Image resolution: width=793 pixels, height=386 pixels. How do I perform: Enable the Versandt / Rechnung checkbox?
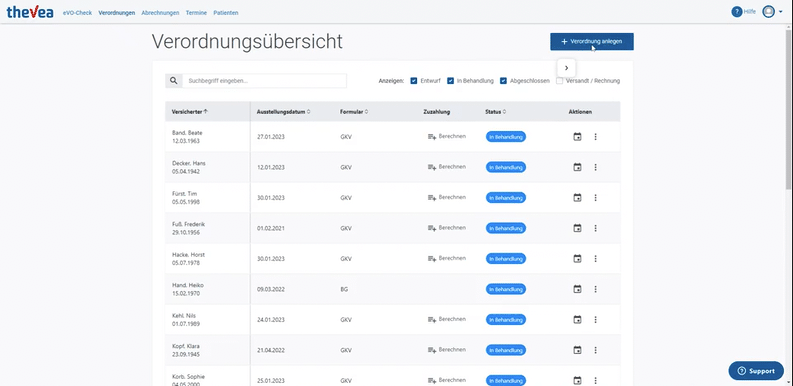pos(559,81)
